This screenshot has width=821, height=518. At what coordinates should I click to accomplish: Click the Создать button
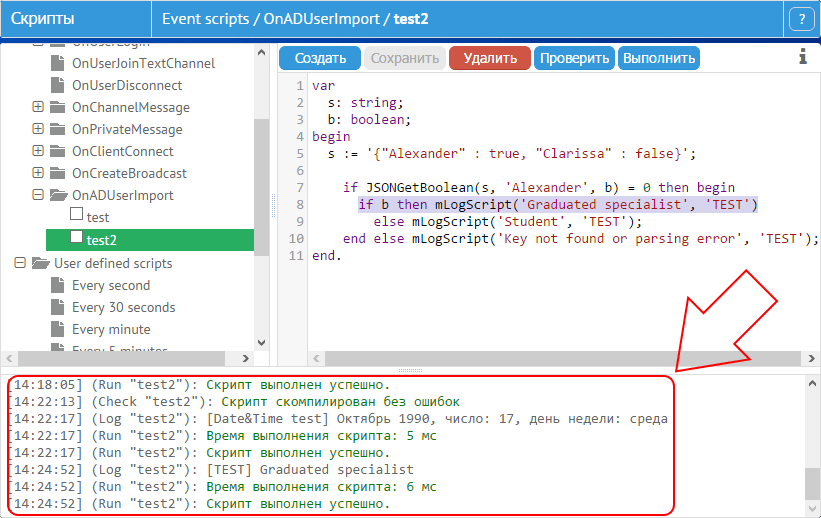(320, 58)
